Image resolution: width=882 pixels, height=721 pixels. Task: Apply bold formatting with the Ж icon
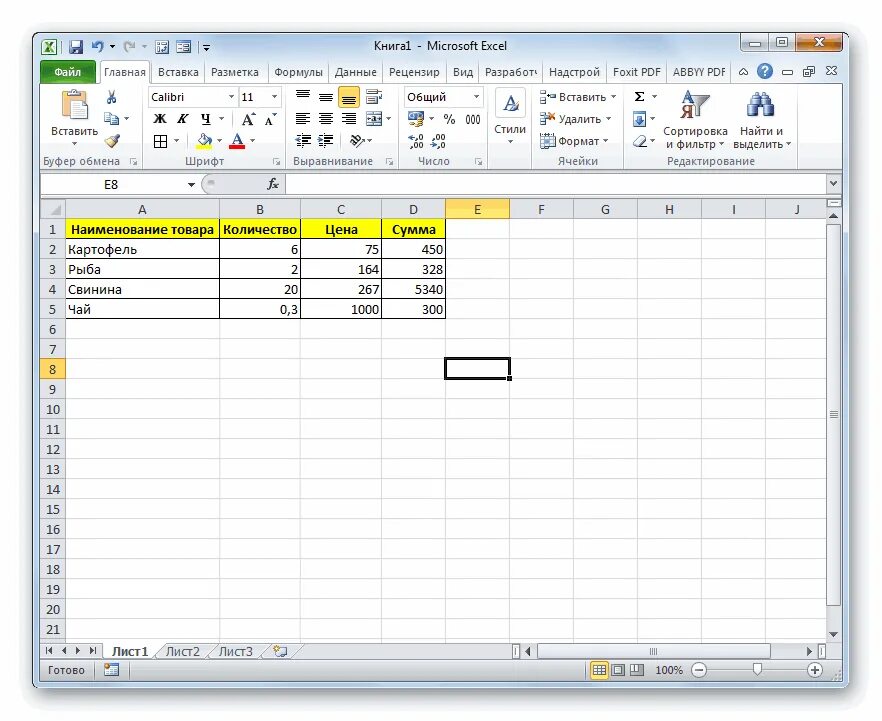click(159, 118)
